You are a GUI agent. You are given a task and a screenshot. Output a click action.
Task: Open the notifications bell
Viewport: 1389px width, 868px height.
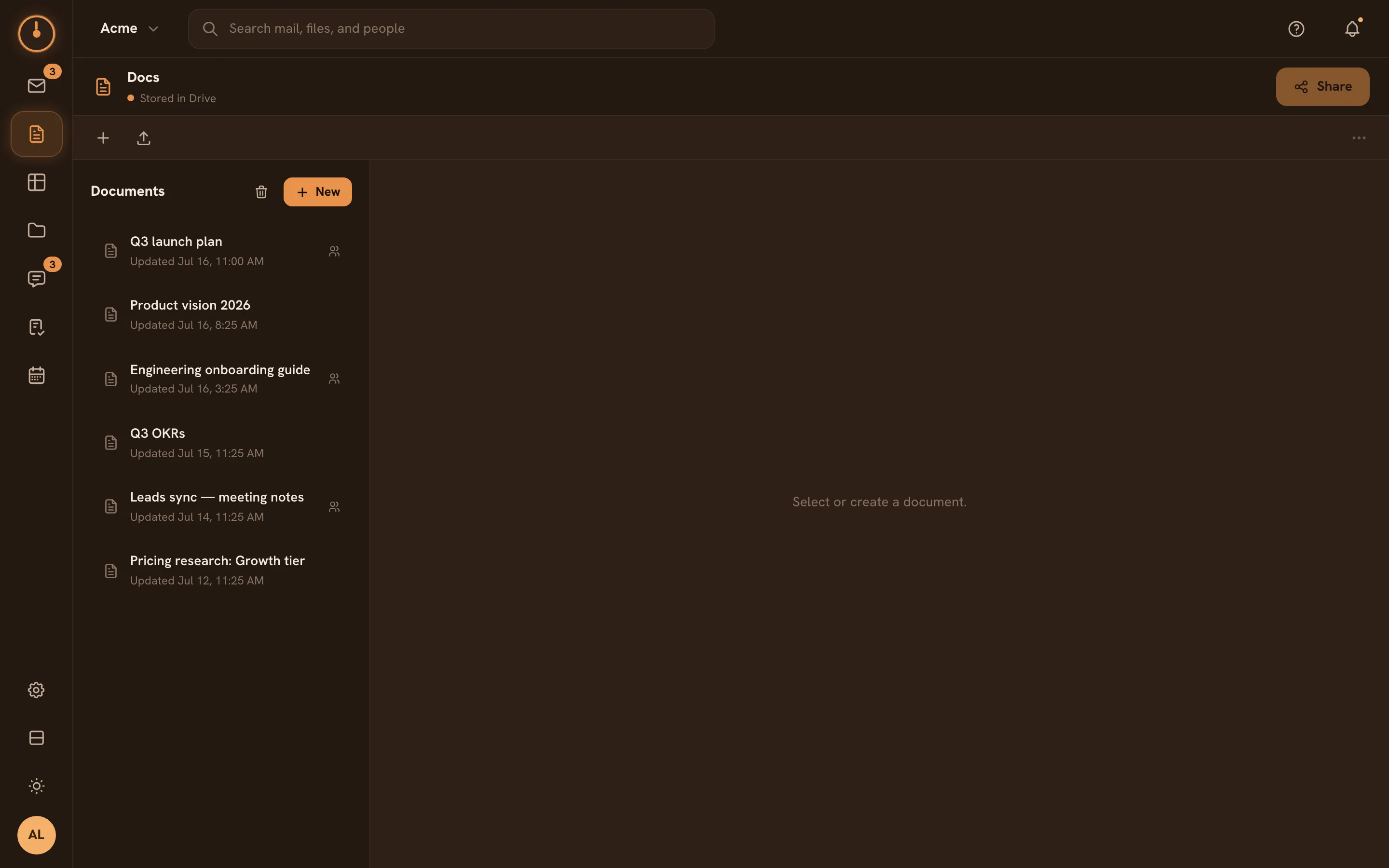point(1352,29)
